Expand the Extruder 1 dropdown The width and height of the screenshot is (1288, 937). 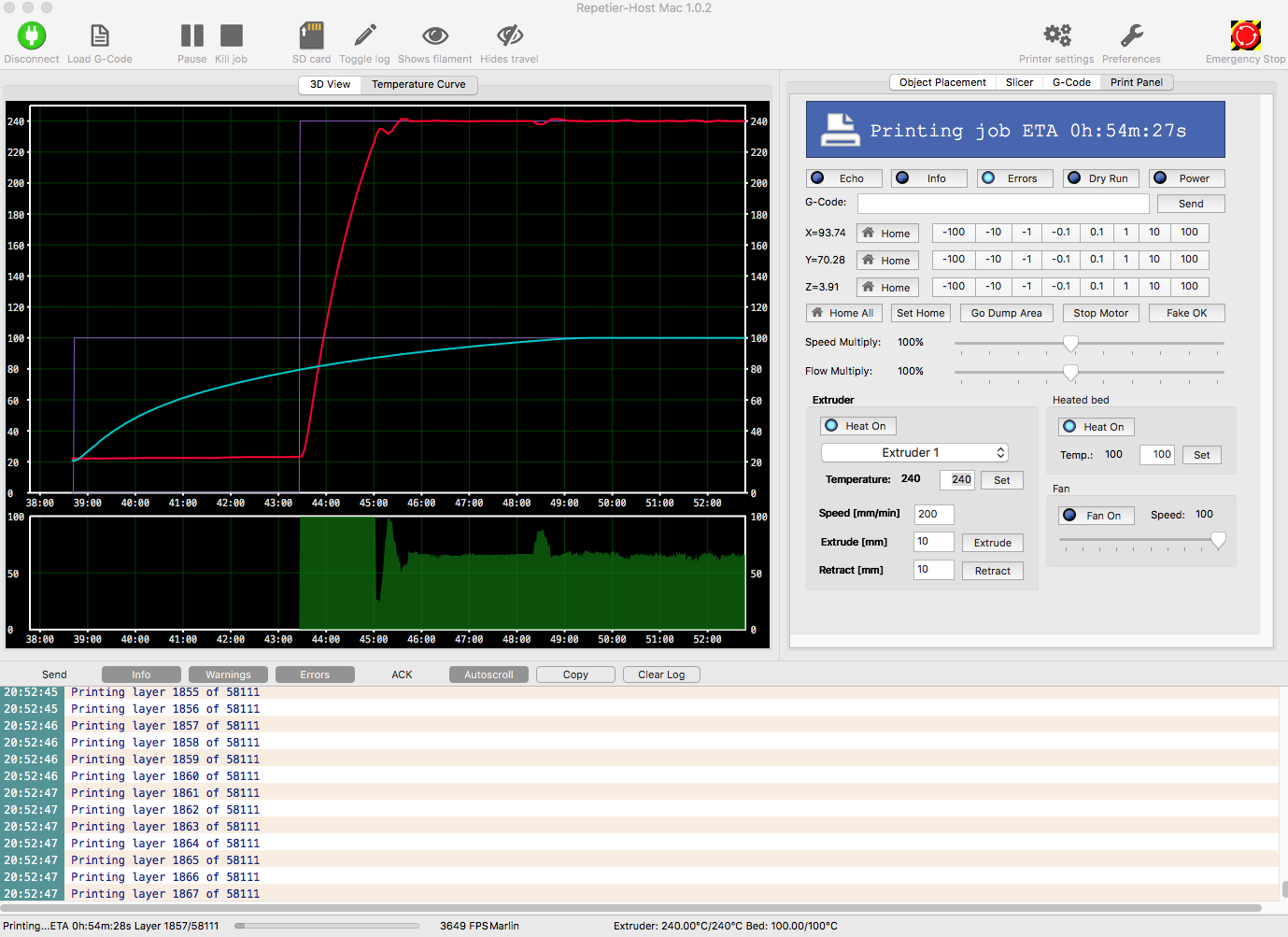pos(914,453)
